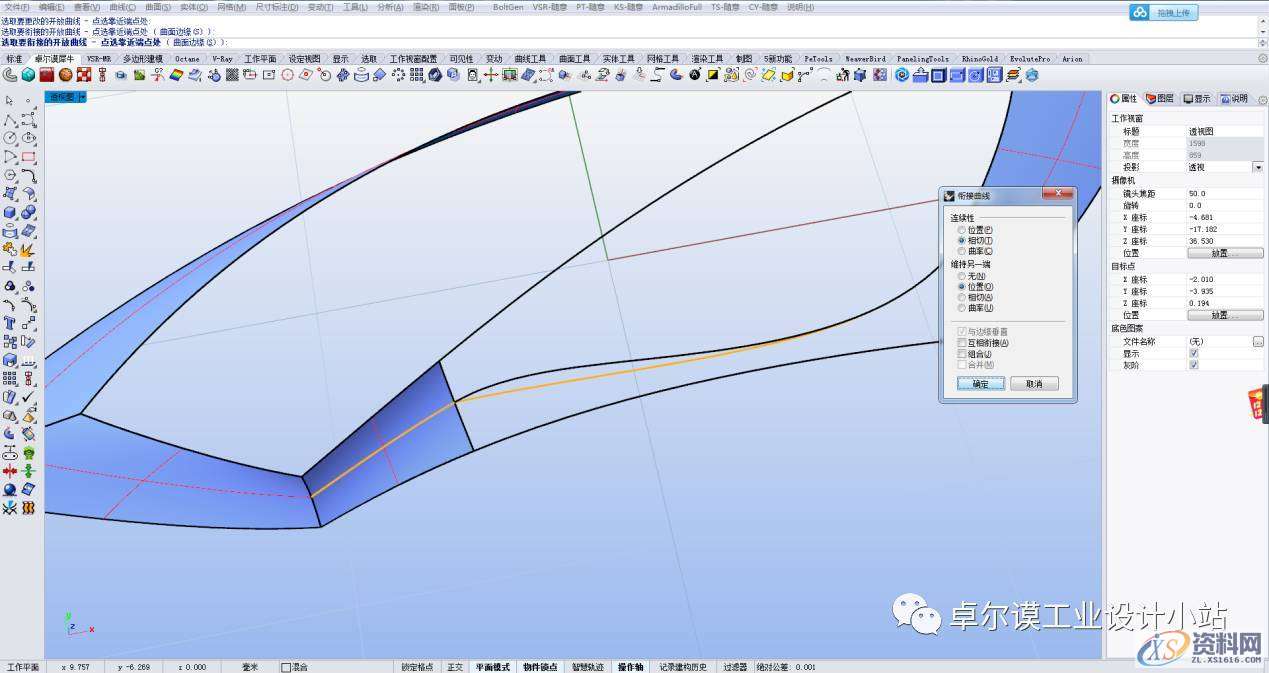Open the 曲线(C) menu
This screenshot has width=1269, height=673.
[123, 7]
